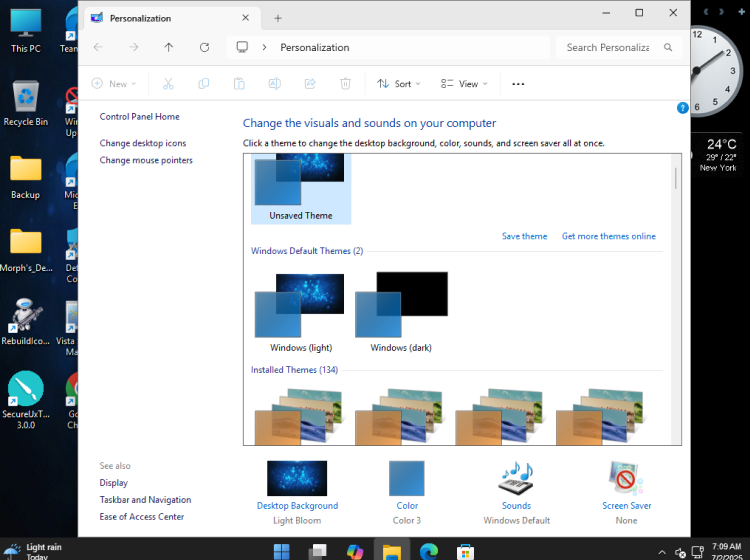Click the Rename icon in toolbar
This screenshot has height=560, width=750.
[275, 84]
